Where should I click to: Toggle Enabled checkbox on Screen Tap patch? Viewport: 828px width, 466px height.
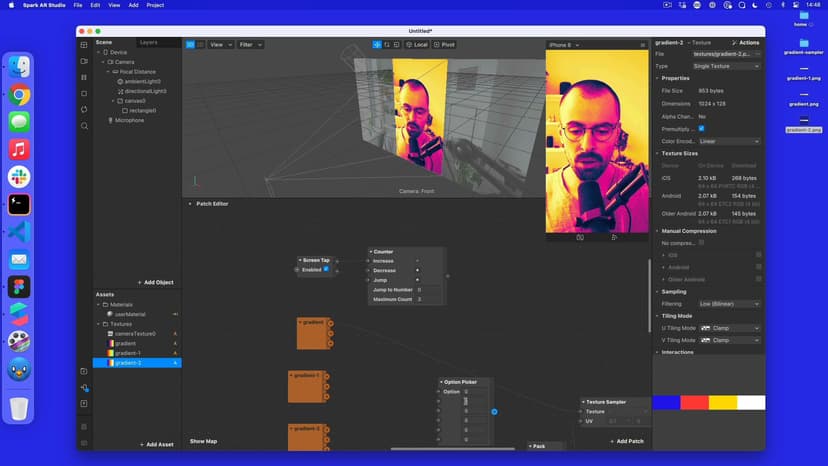click(326, 269)
